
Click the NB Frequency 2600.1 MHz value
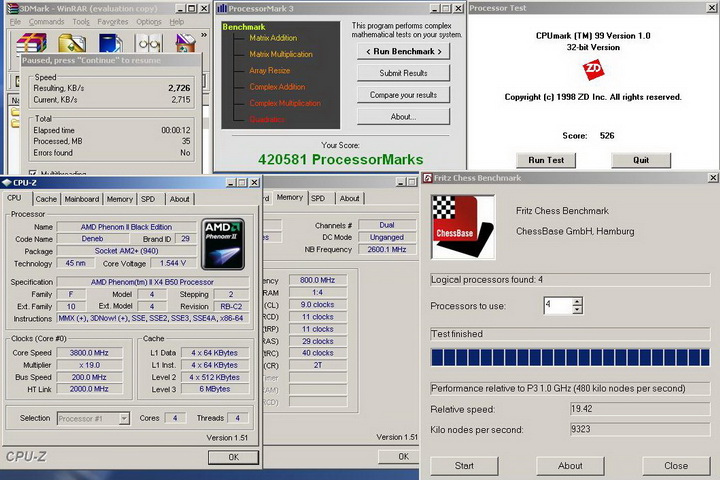387,249
